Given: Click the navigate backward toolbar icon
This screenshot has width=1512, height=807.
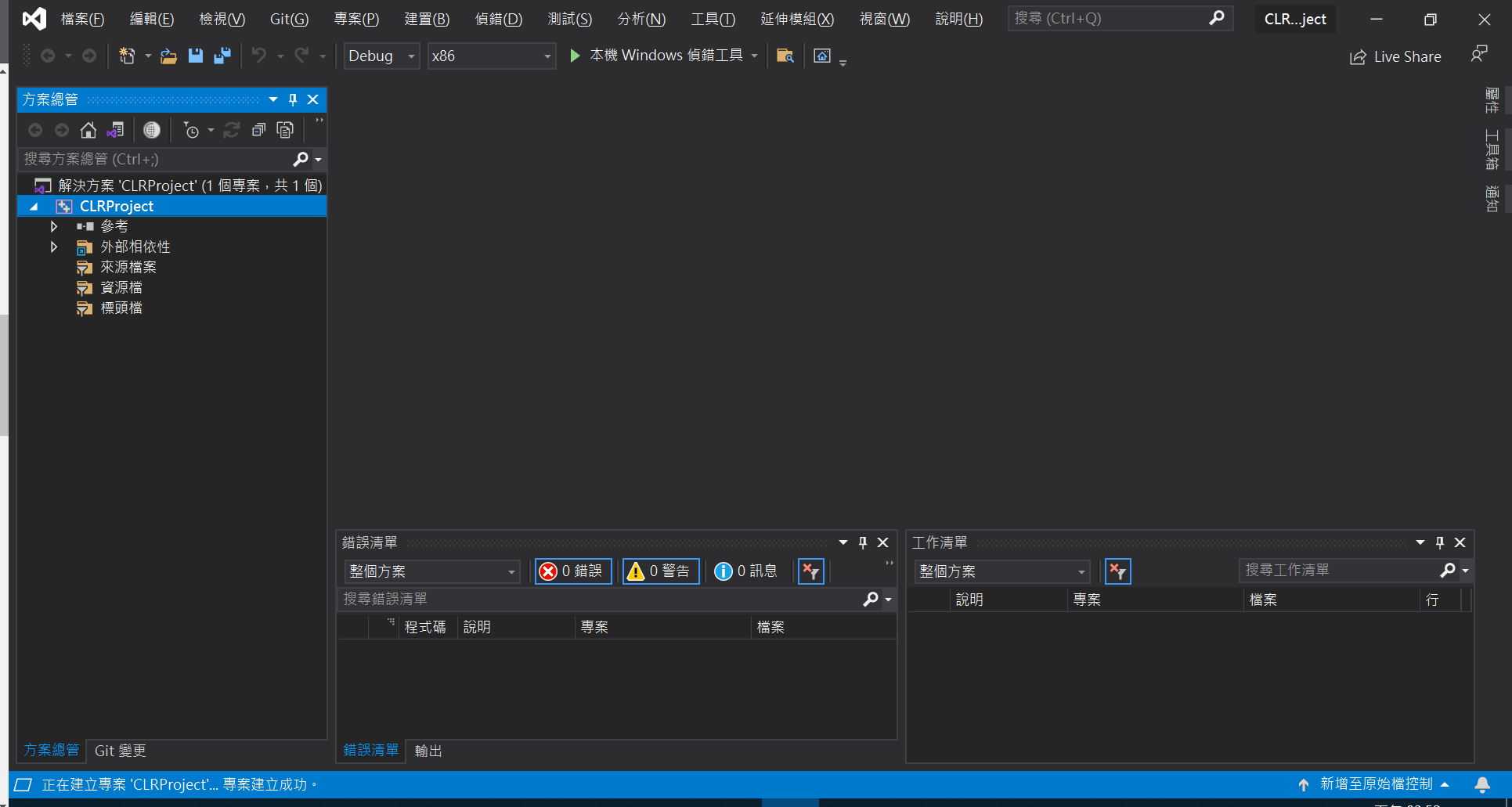Looking at the screenshot, I should (48, 56).
